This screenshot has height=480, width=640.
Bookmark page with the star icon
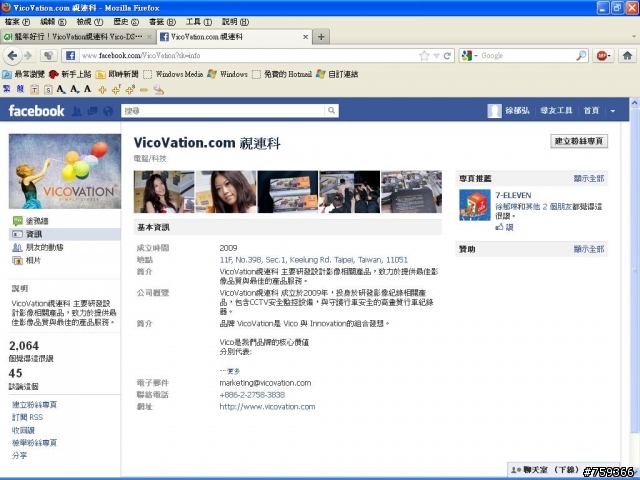click(x=424, y=56)
